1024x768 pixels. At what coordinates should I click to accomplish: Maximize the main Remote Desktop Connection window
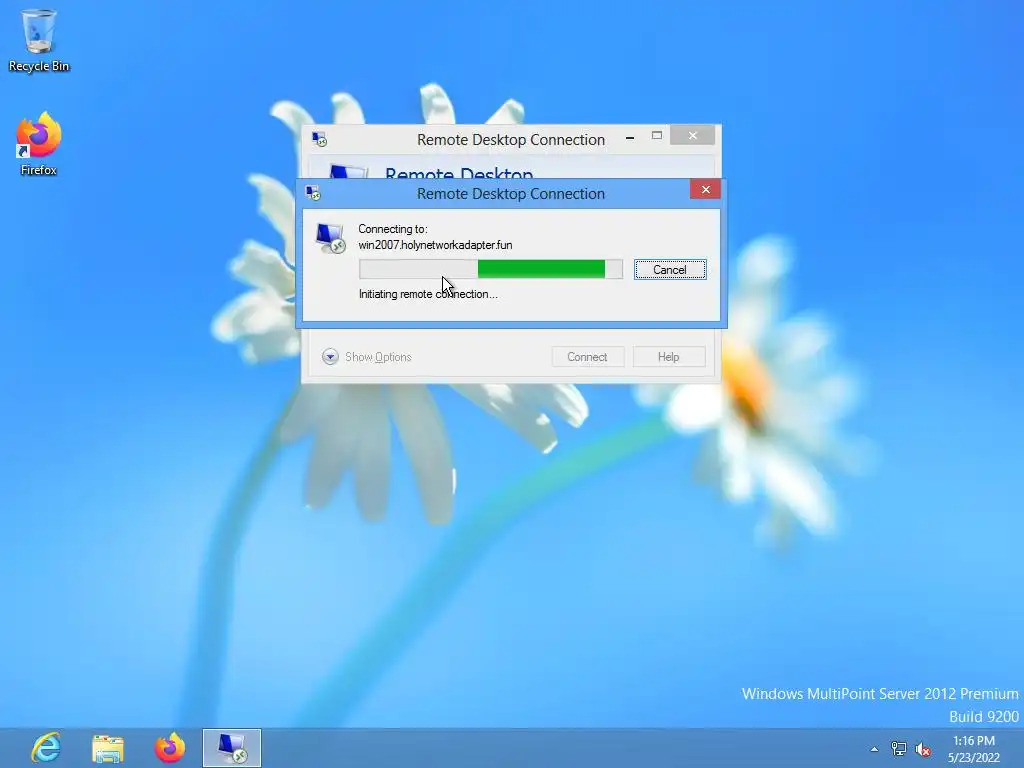(x=657, y=136)
